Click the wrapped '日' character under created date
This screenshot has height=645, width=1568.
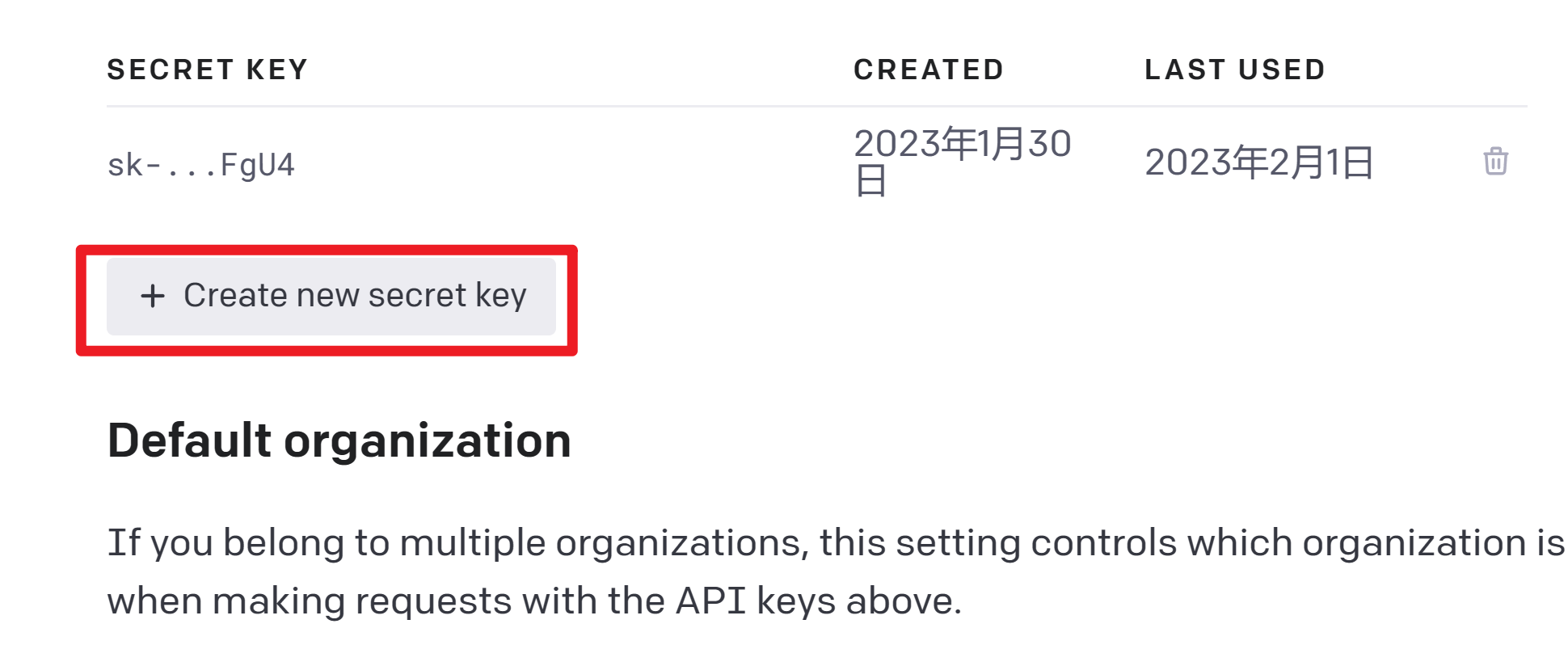pos(871,181)
